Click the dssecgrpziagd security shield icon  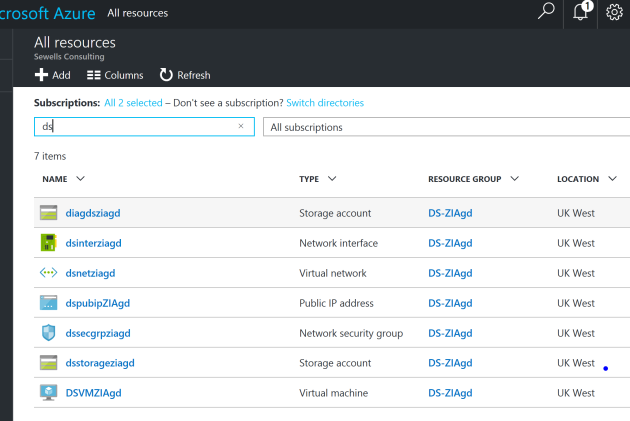48,333
